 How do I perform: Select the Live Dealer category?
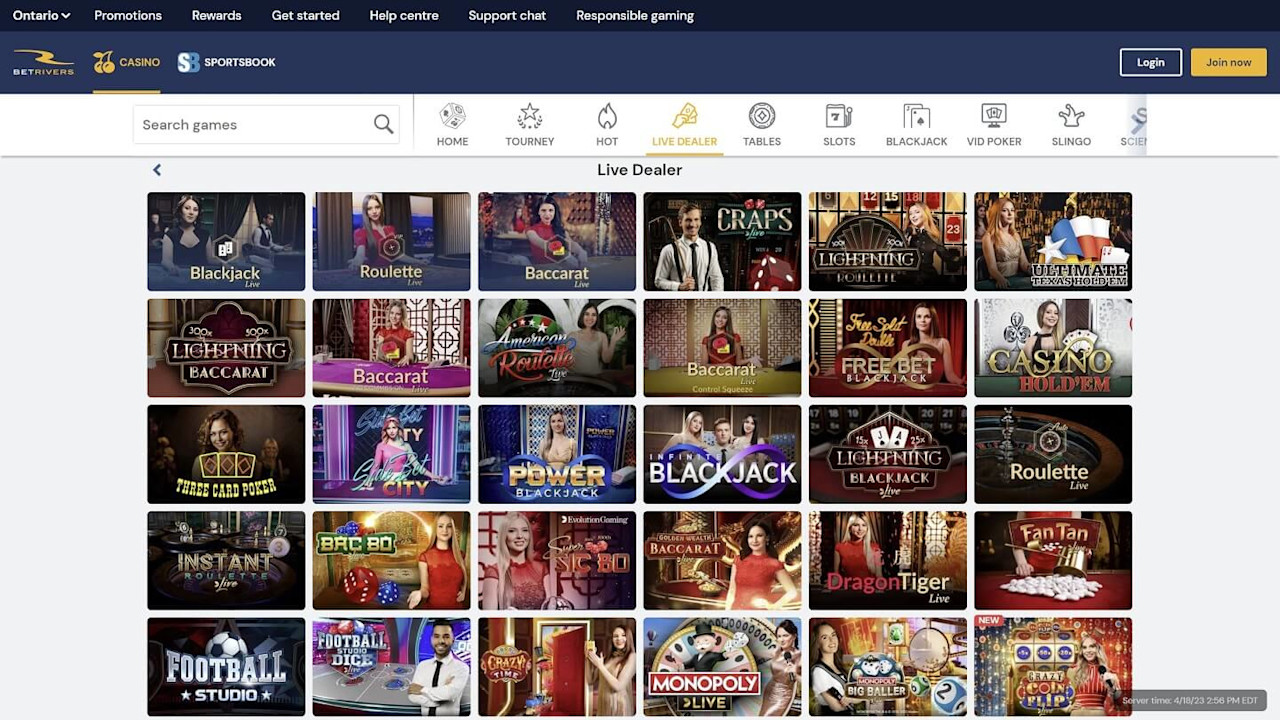684,125
